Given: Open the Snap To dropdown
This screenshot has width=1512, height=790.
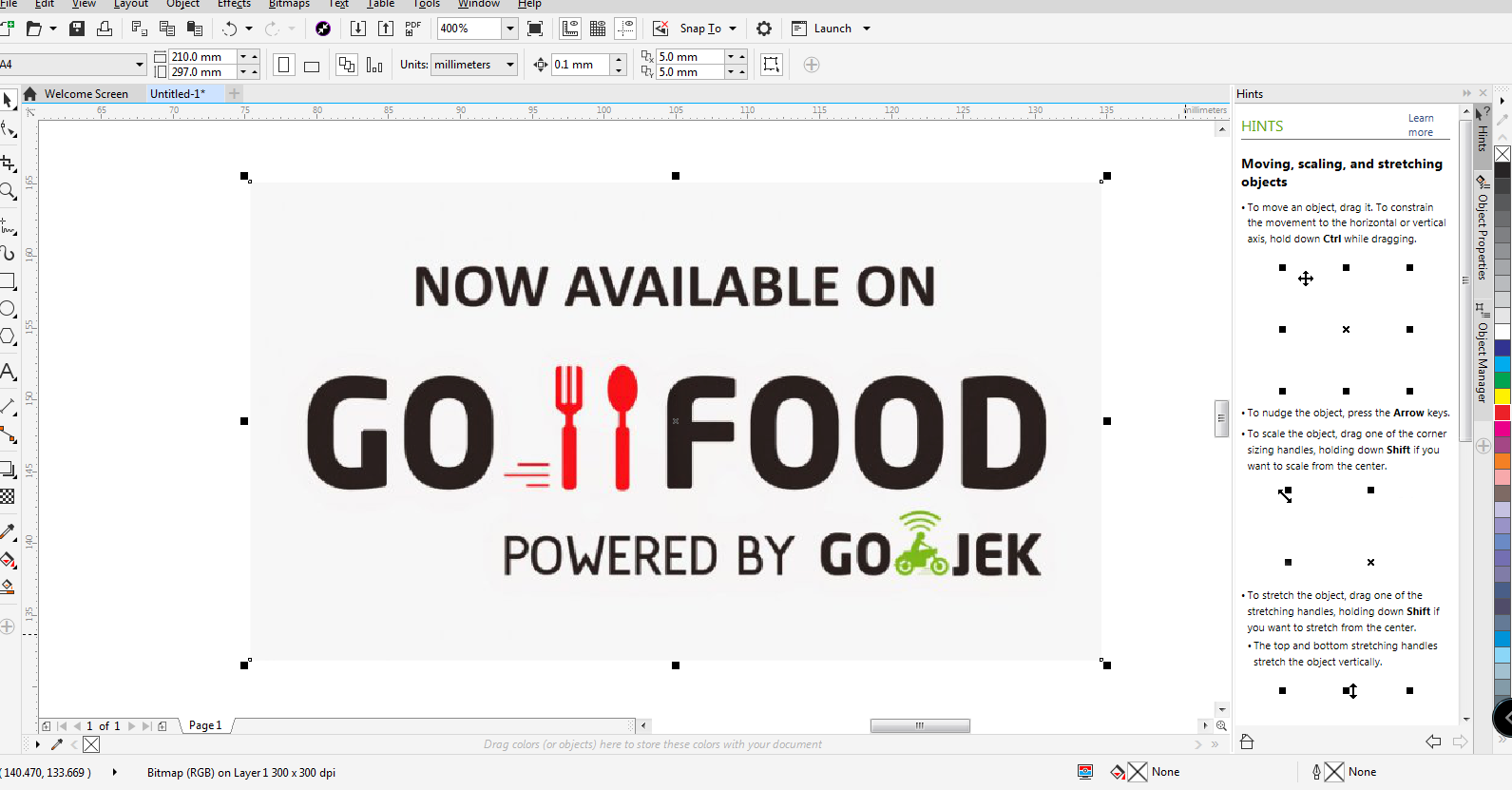Looking at the screenshot, I should (x=733, y=29).
